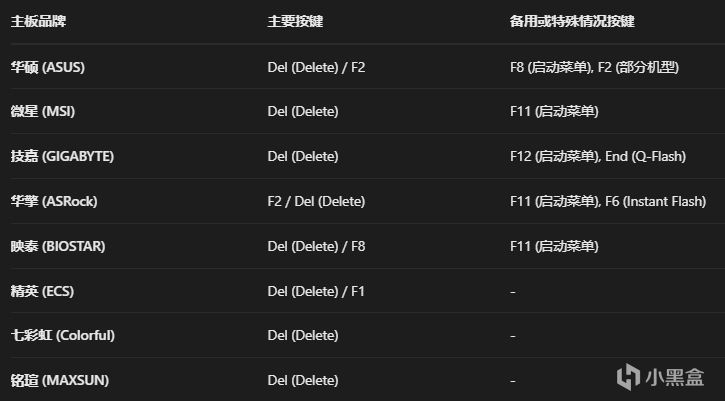Select the 主要按键 column header
This screenshot has width=725, height=401.
[295, 21]
